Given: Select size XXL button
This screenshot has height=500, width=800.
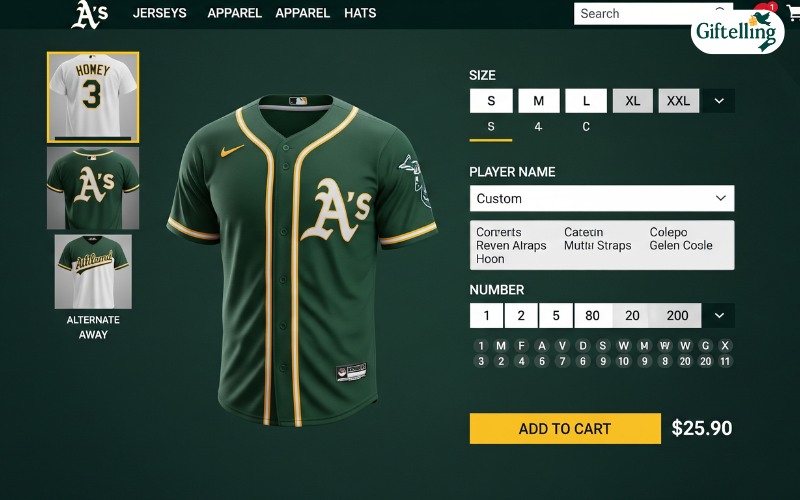Looking at the screenshot, I should (679, 101).
